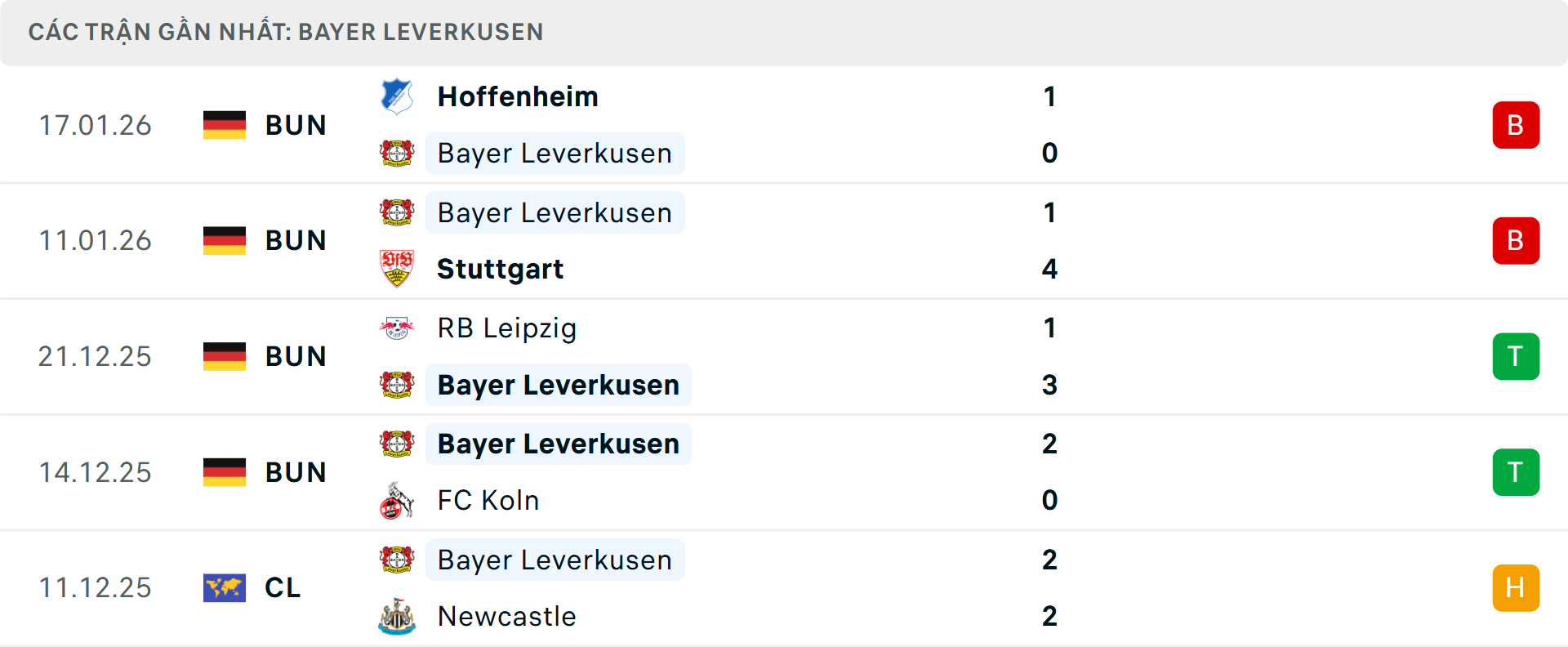Click the date 11.01.26
Screen dimensions: 1568x647
click(95, 240)
